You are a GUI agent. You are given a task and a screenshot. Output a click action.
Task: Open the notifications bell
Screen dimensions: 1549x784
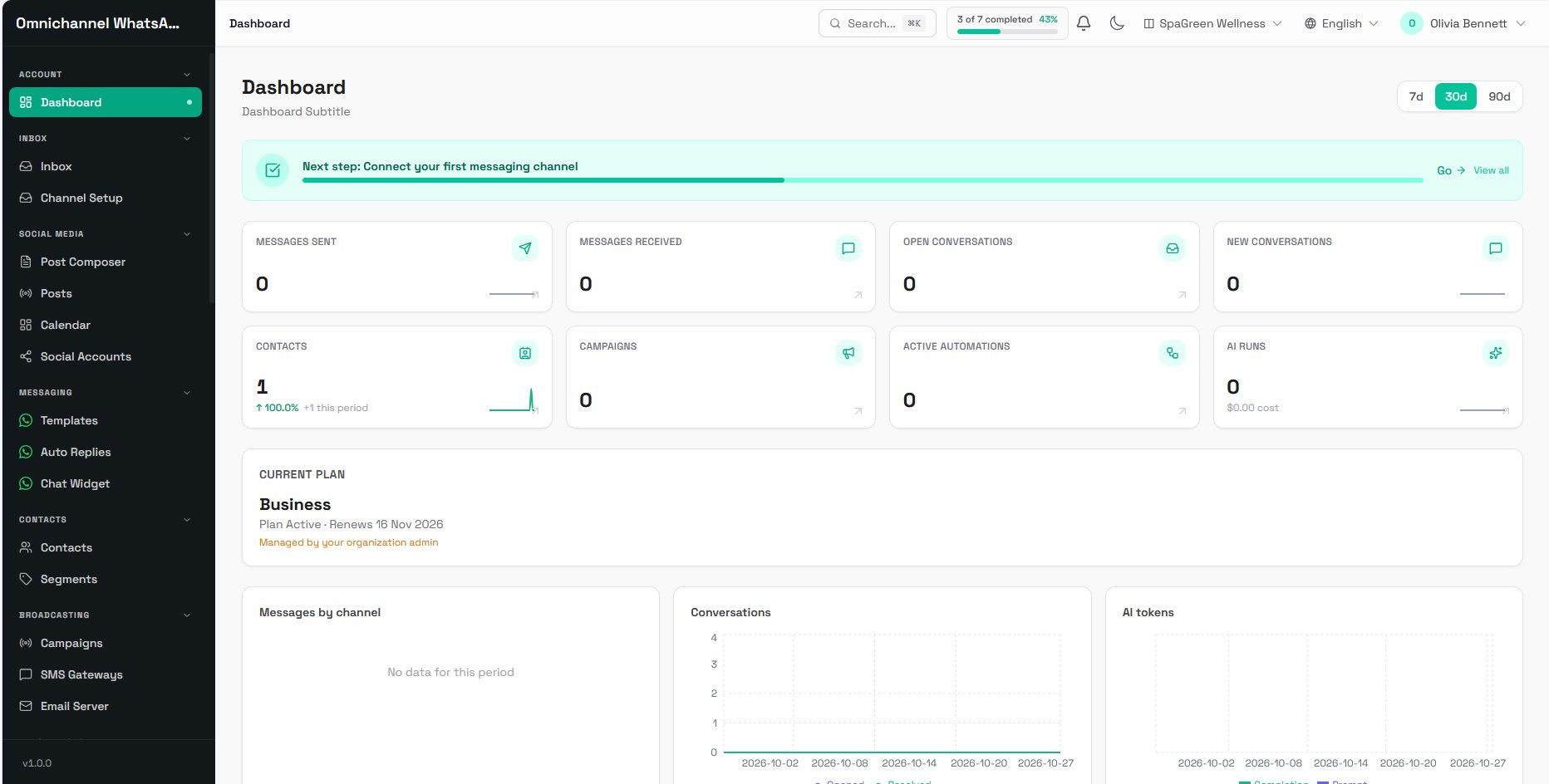(1084, 23)
